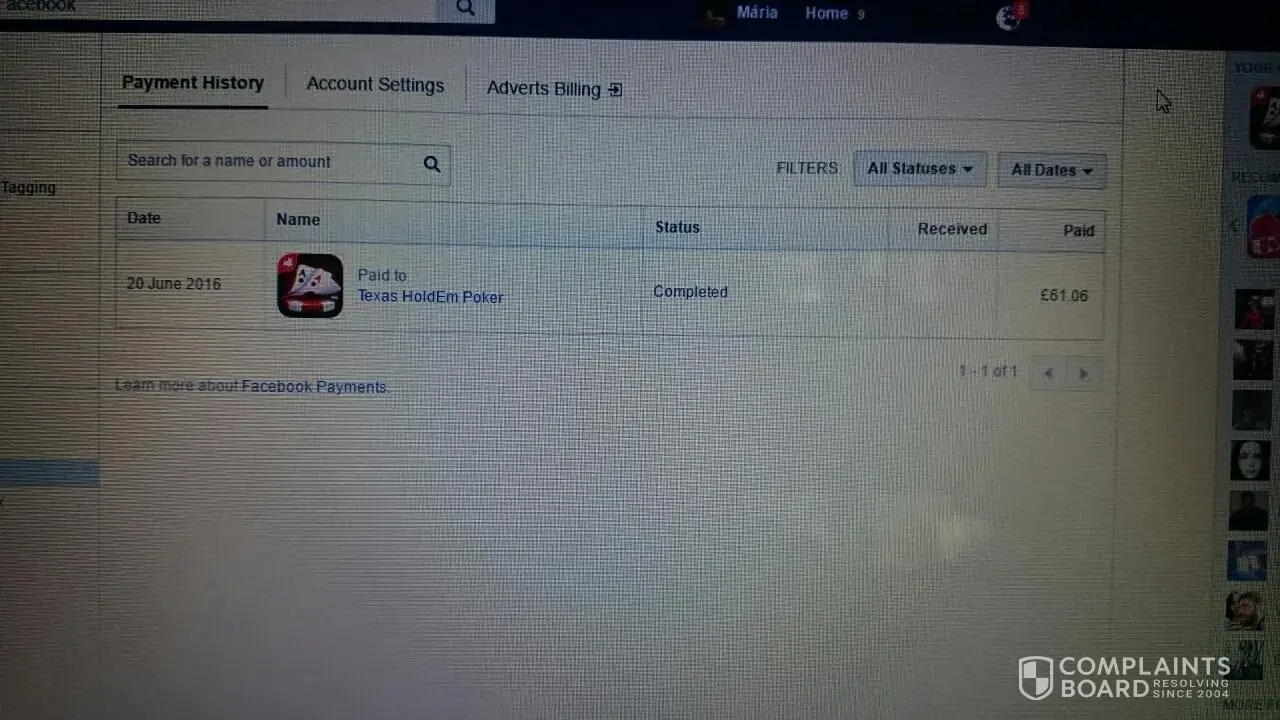Image resolution: width=1280 pixels, height=720 pixels.
Task: Select the 20 June 2016 date cell
Action: tap(174, 284)
